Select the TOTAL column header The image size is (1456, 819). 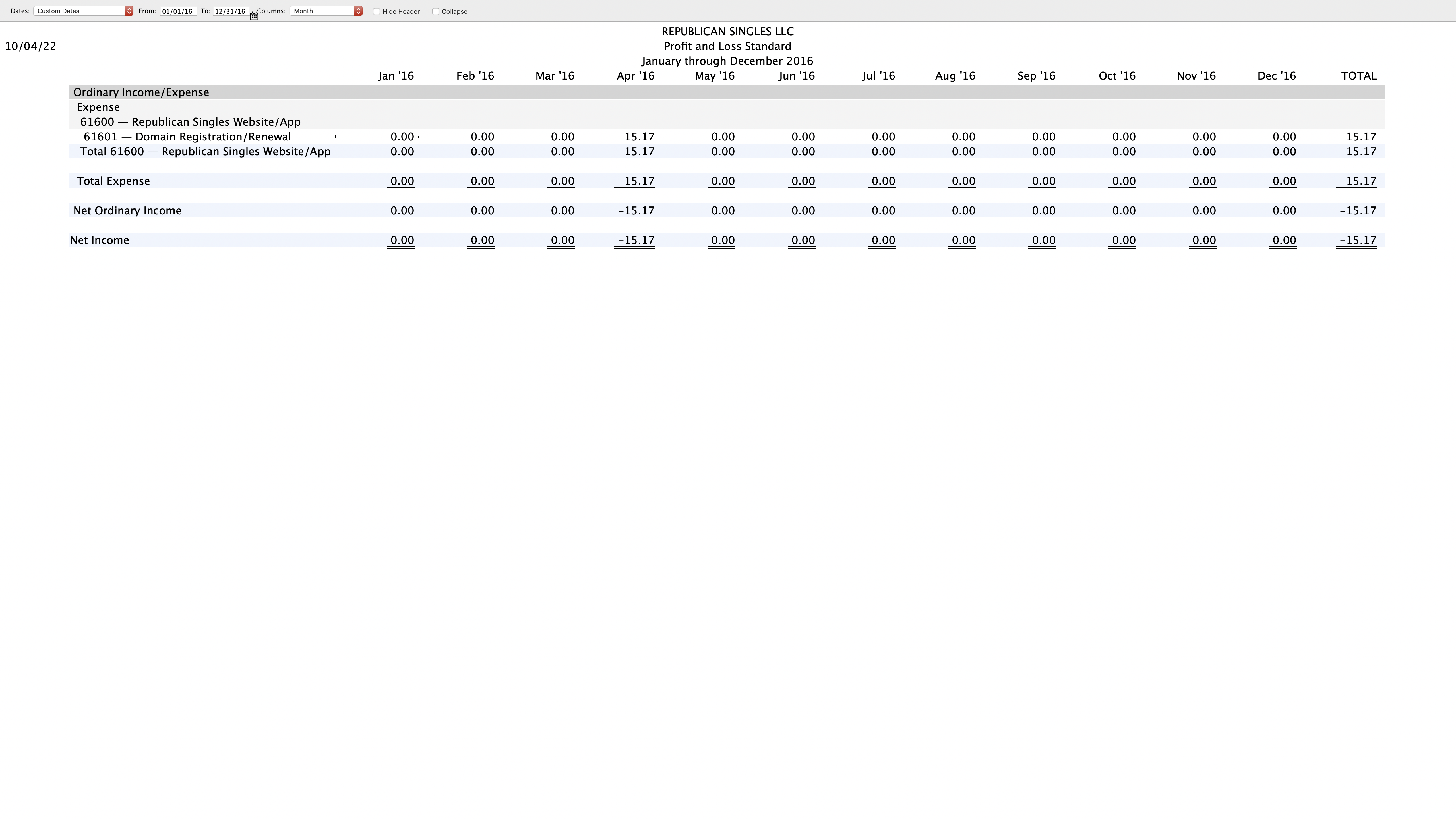pyautogui.click(x=1359, y=76)
